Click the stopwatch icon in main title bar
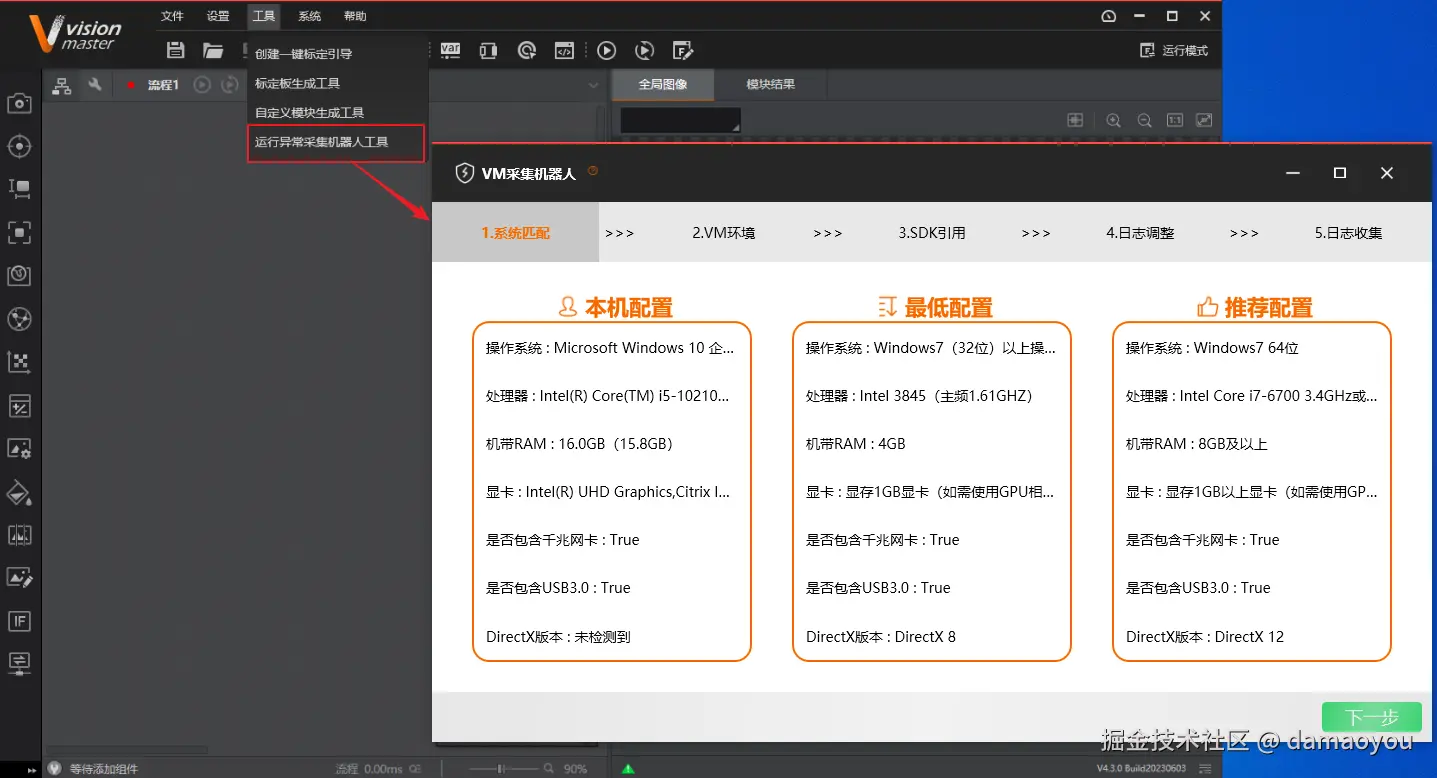1437x778 pixels. click(1108, 16)
